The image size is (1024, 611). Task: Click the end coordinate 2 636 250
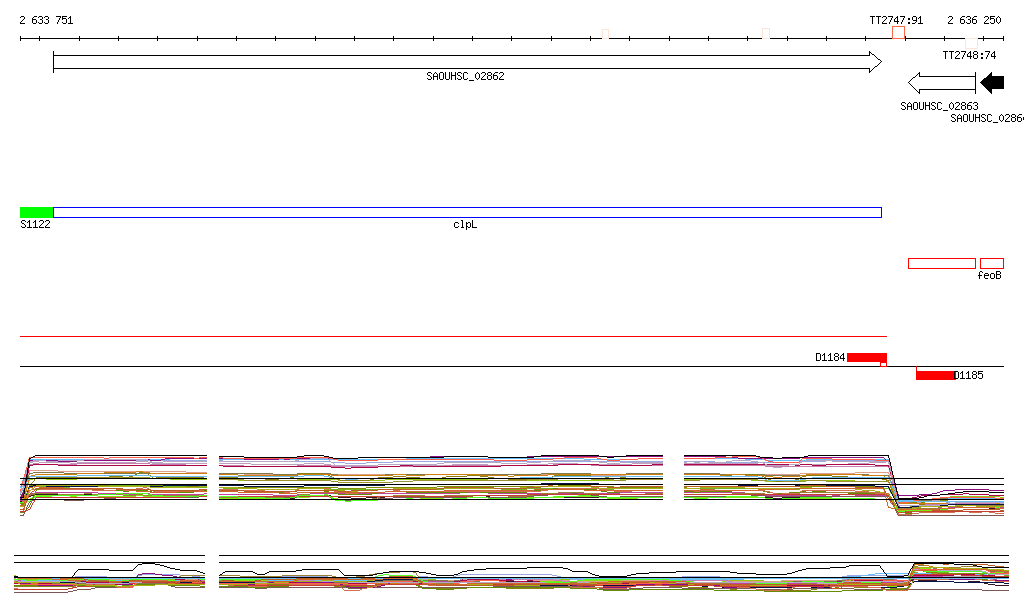pyautogui.click(x=974, y=20)
